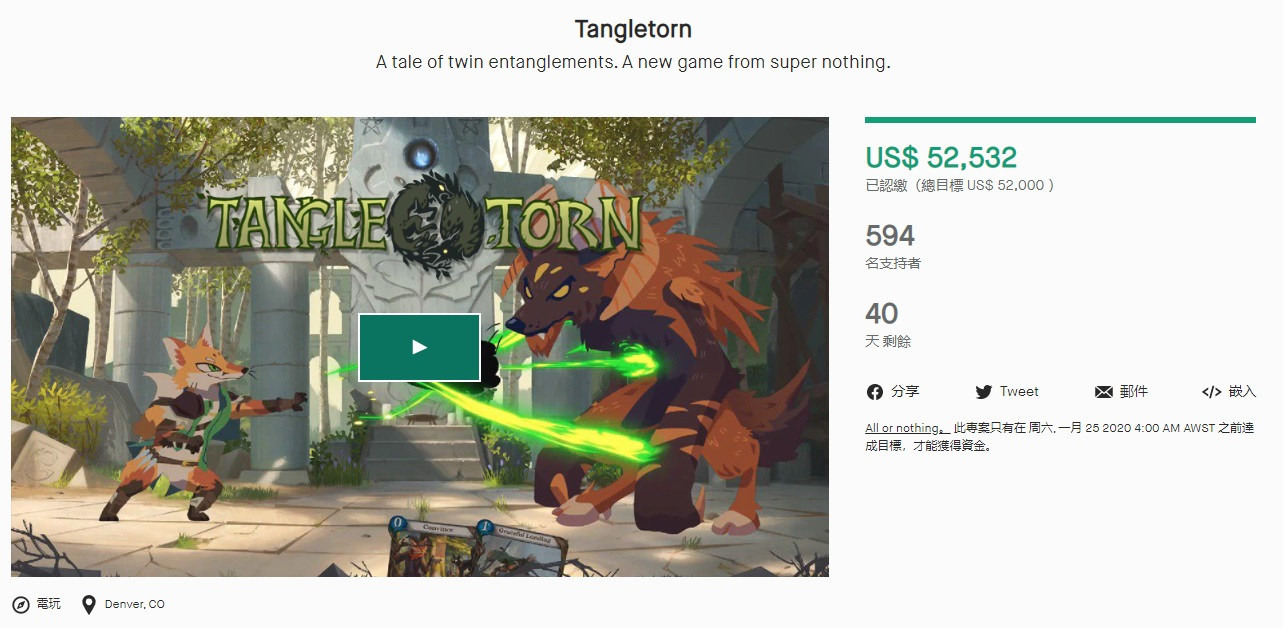Click the embed code brackets icon

[x=1211, y=392]
